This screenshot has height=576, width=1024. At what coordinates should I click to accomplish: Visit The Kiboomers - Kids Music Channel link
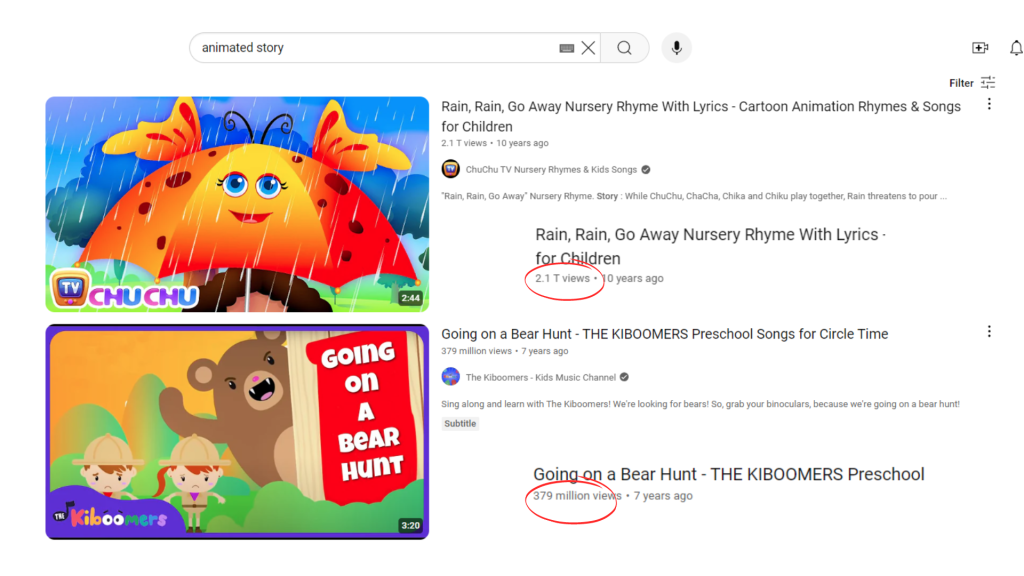[x=541, y=377]
